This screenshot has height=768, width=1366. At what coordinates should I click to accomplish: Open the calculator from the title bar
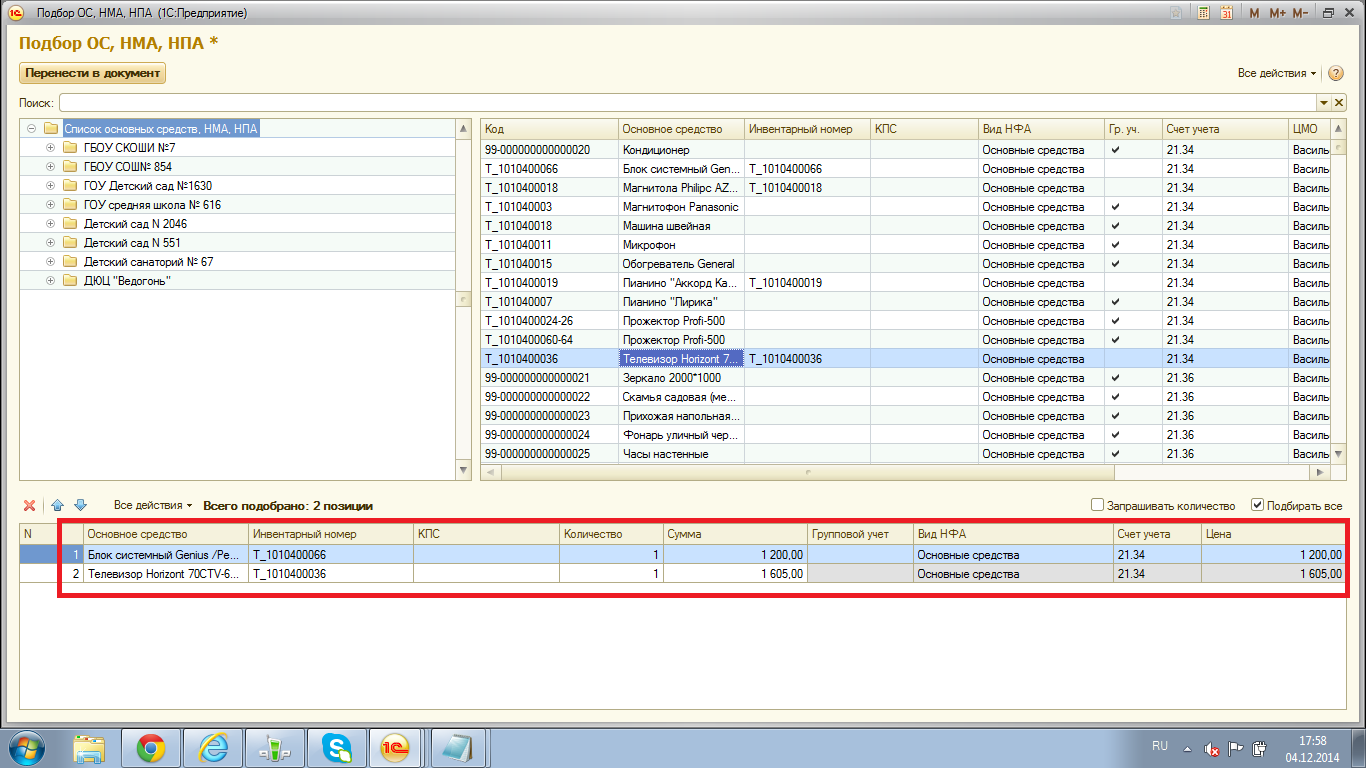(1203, 13)
